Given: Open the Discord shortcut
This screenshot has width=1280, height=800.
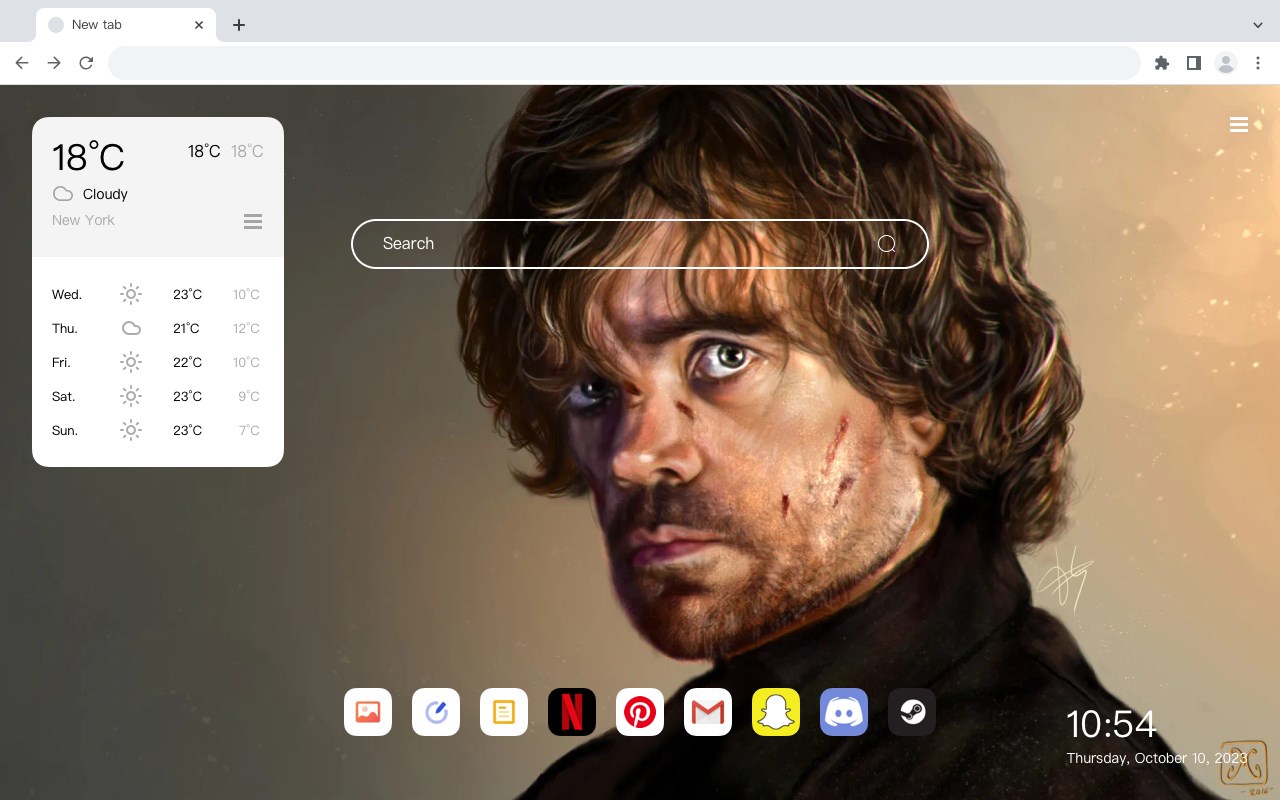Looking at the screenshot, I should (x=844, y=712).
